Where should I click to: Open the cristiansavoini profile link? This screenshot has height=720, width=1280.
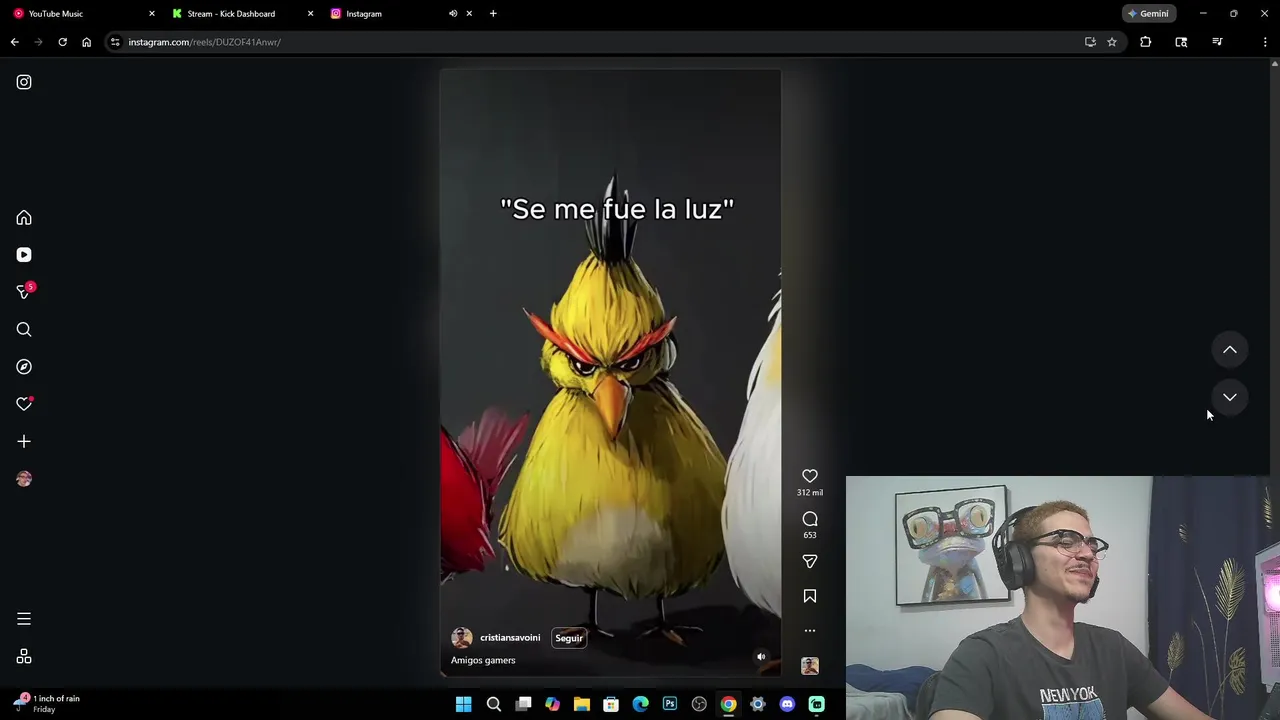(510, 637)
